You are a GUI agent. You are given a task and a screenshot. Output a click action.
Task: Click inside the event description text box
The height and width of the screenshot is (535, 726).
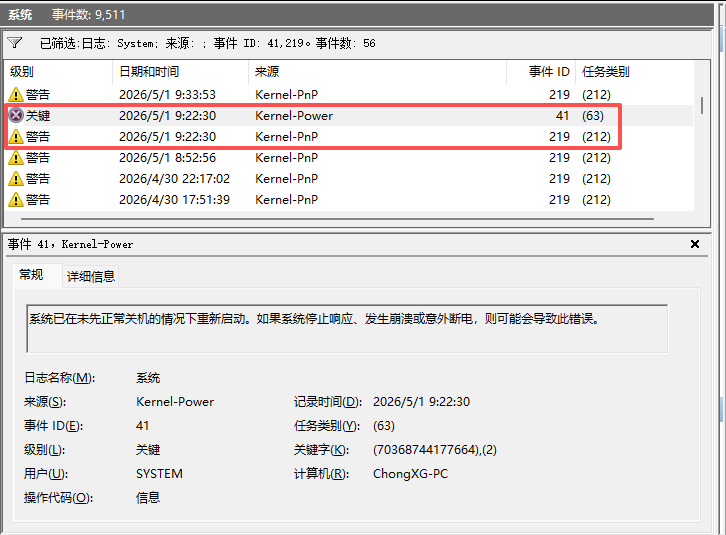pos(347,328)
